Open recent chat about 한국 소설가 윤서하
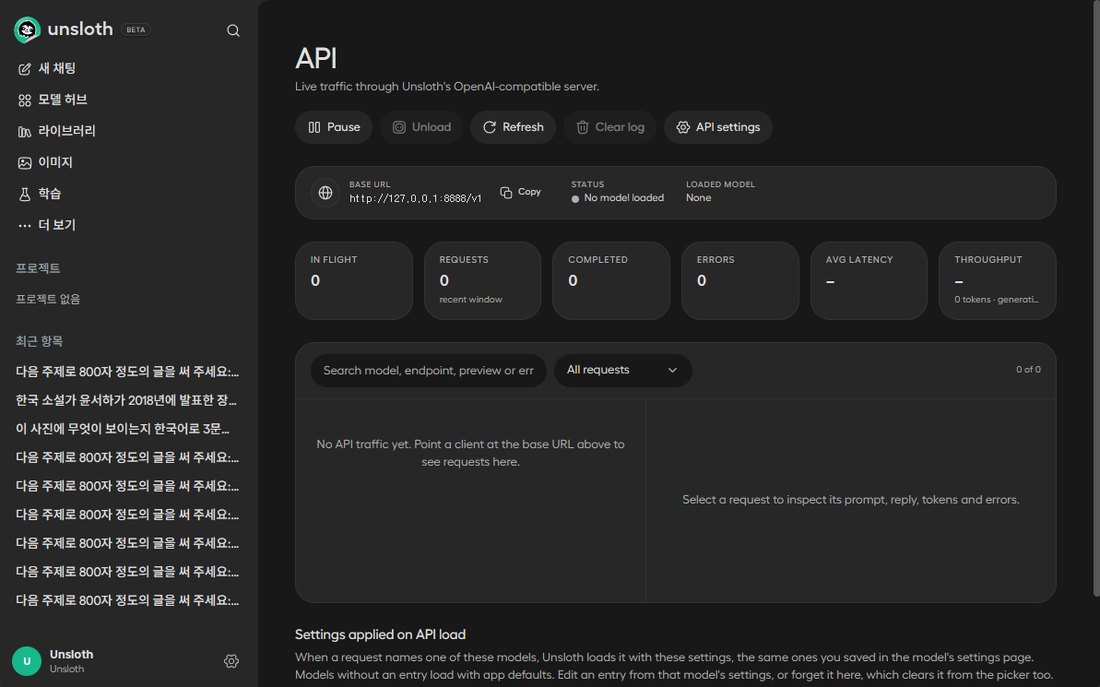Screen dimensions: 1100x687 (126, 400)
